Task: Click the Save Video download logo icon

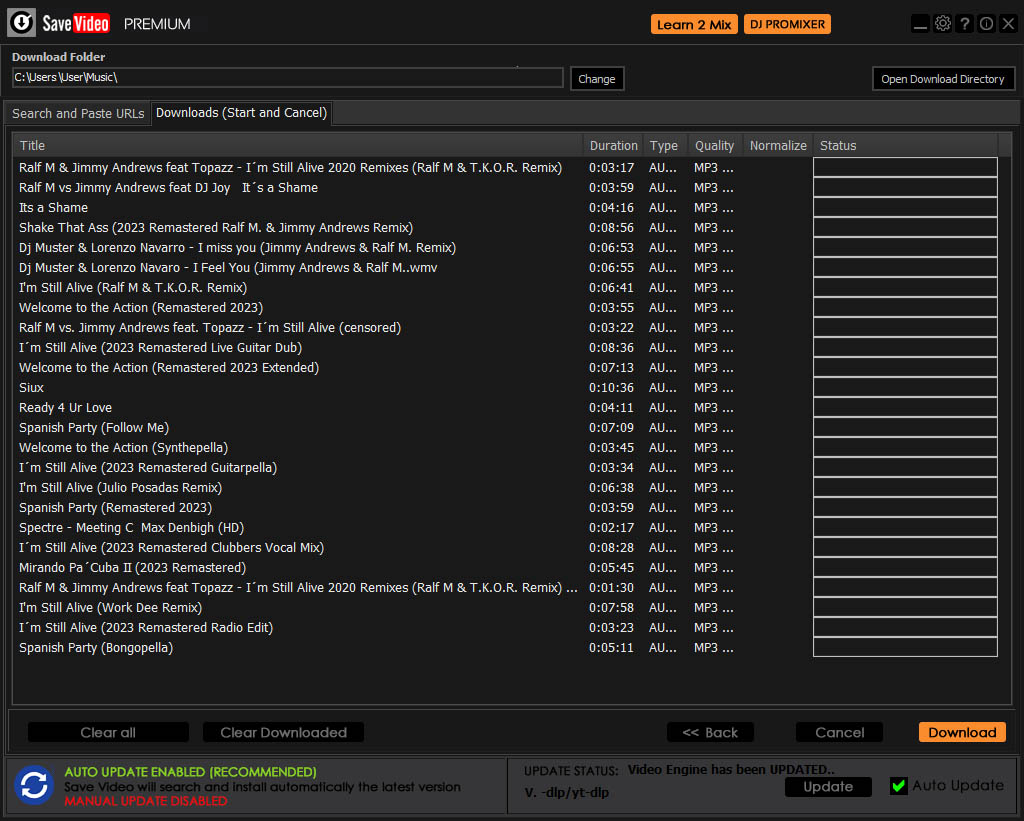Action: tap(23, 23)
